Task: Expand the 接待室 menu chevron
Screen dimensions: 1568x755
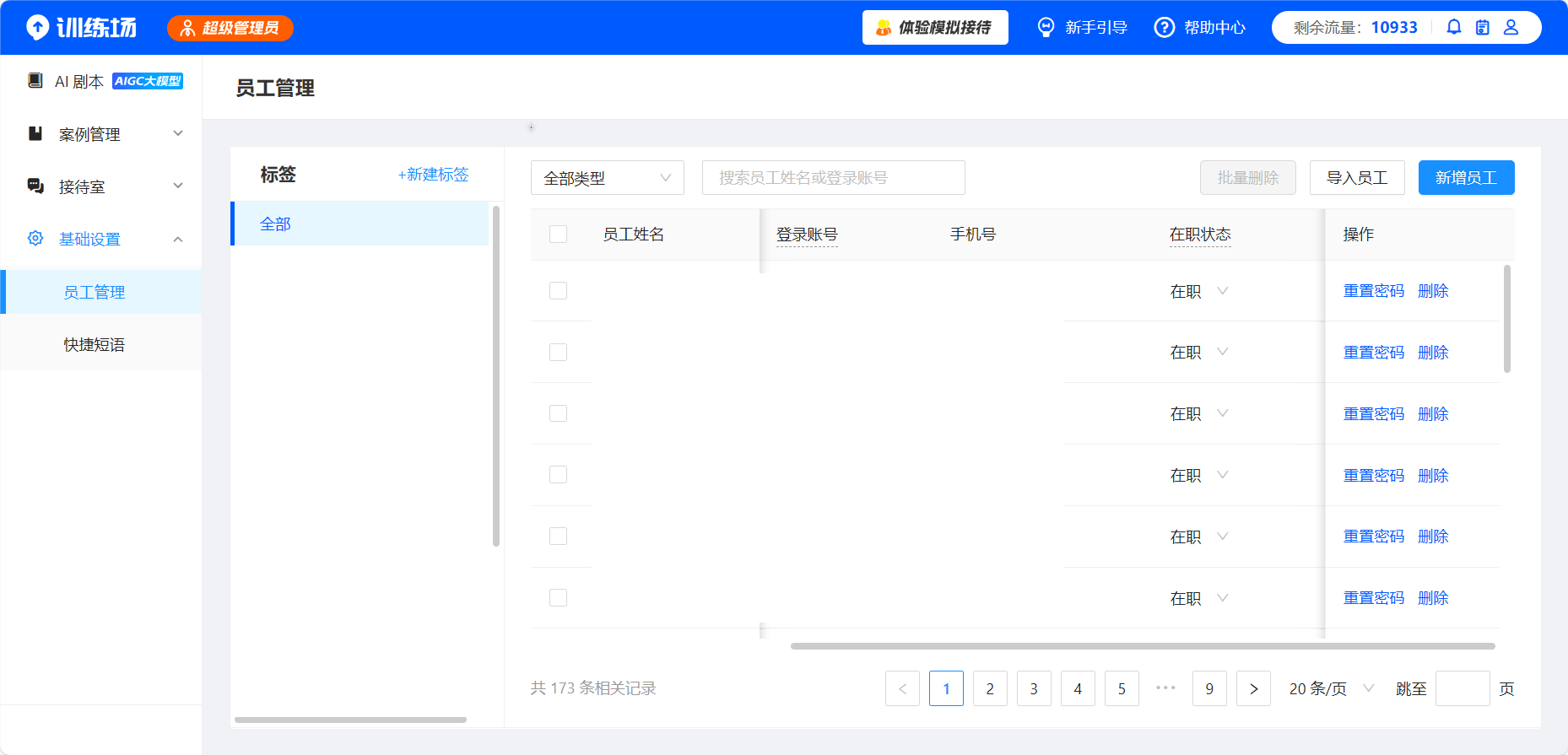Action: (178, 186)
